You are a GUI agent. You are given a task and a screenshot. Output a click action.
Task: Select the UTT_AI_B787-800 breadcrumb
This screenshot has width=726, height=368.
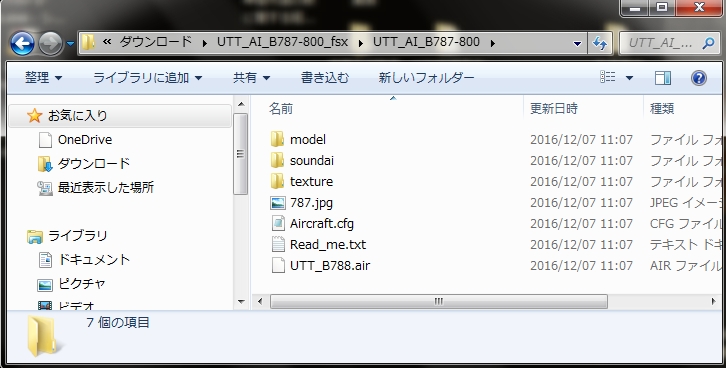pos(426,42)
